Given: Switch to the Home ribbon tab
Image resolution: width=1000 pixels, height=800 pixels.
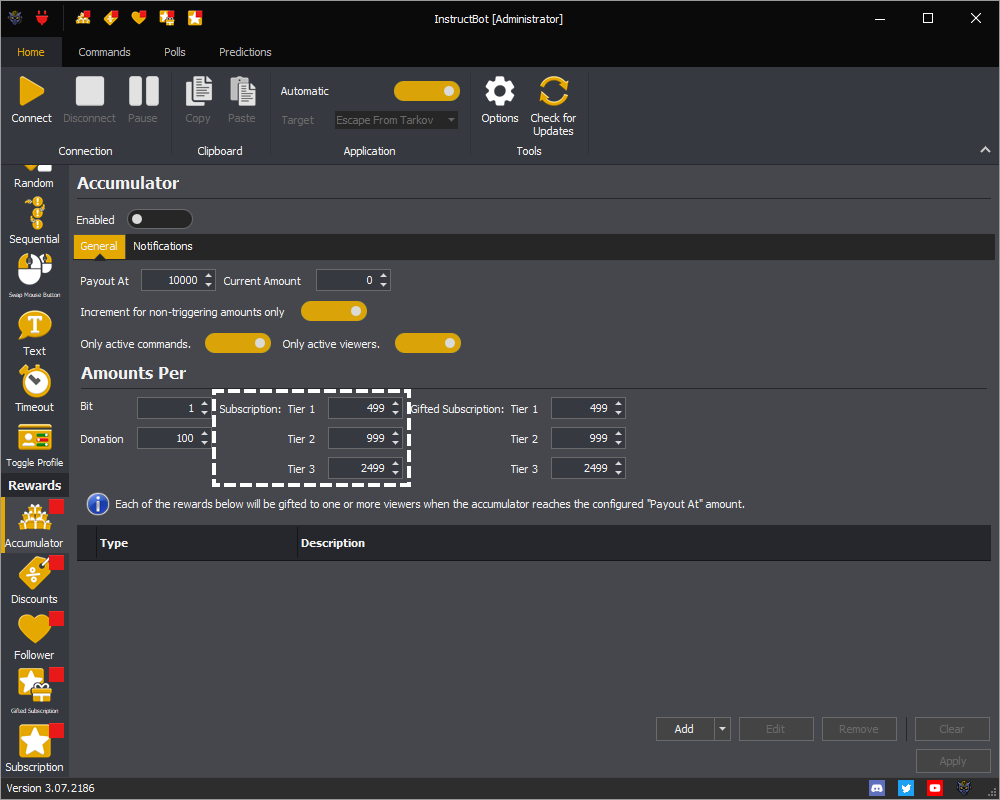Looking at the screenshot, I should 31,52.
